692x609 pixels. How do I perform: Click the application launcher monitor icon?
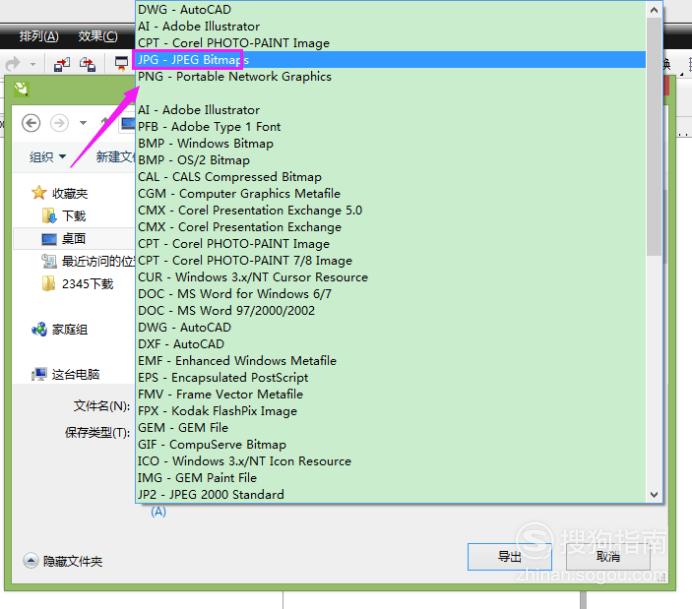pos(121,64)
